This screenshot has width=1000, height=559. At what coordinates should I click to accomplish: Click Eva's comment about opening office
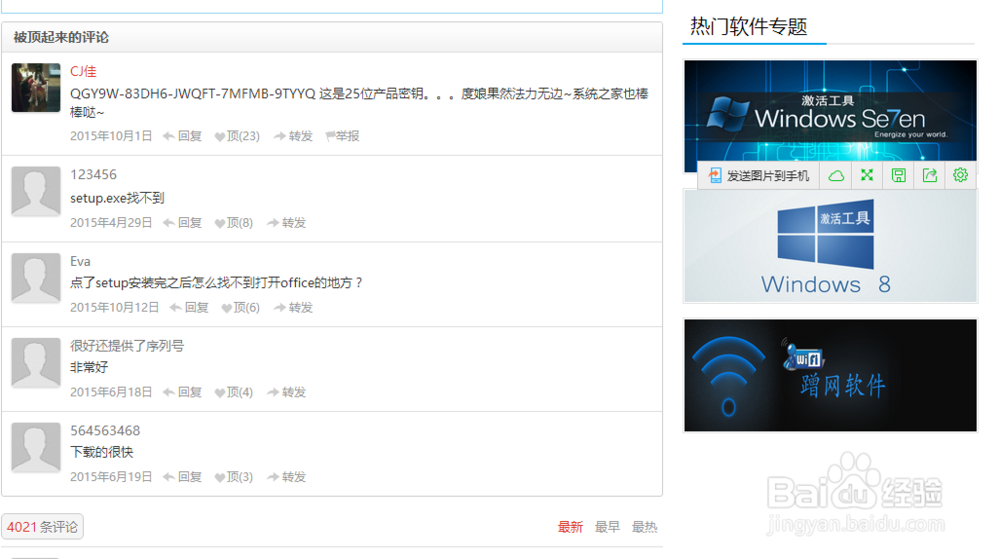[217, 282]
